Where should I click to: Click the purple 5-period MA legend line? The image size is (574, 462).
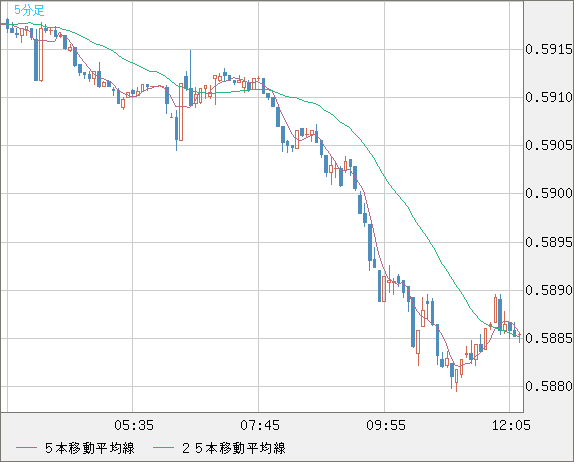click(x=26, y=448)
